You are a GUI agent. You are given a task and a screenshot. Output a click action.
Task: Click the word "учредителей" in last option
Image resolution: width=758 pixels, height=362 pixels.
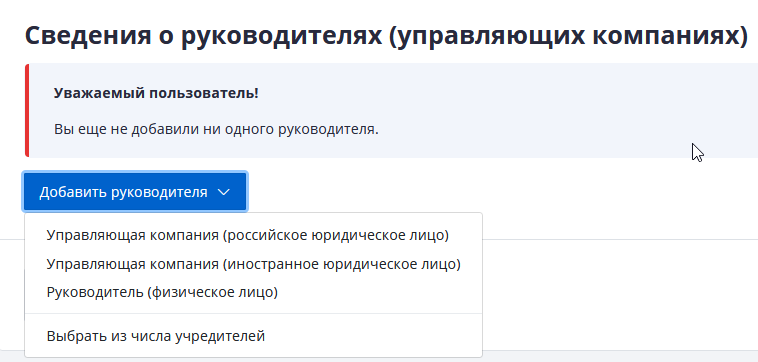click(x=219, y=336)
